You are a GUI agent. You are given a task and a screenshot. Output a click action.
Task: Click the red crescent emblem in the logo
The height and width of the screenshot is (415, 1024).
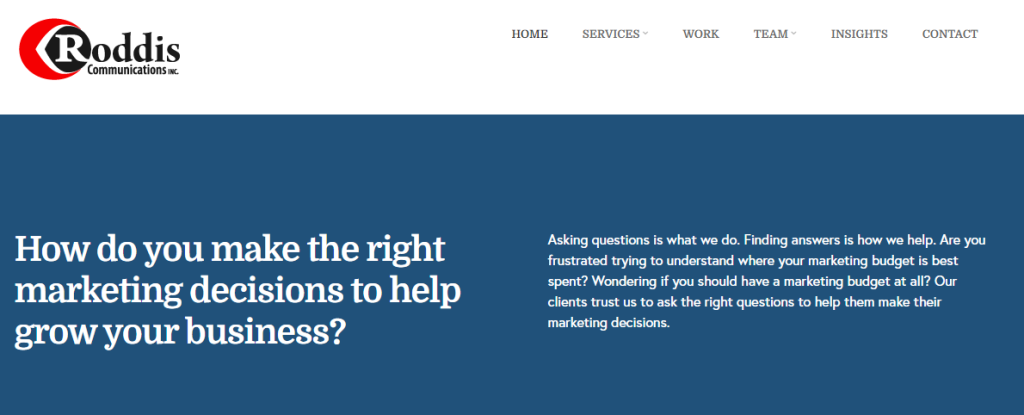[x=33, y=49]
